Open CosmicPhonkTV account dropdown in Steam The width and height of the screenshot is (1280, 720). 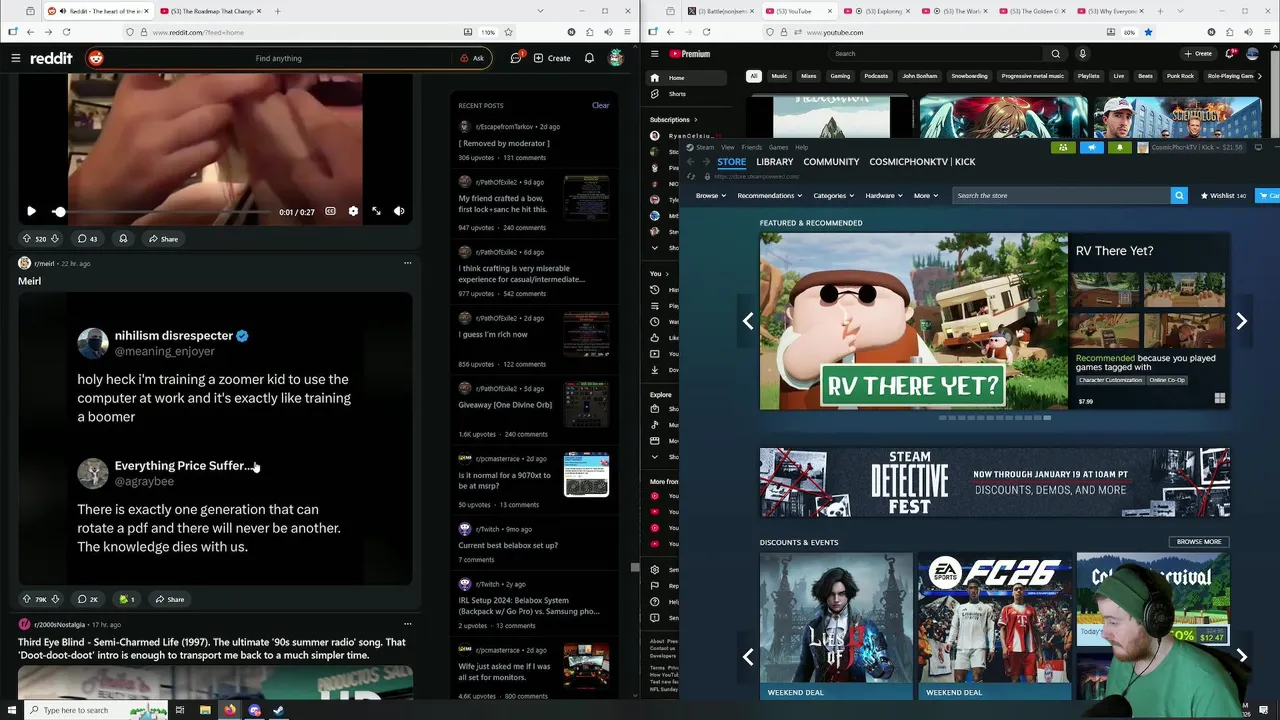pos(1189,147)
